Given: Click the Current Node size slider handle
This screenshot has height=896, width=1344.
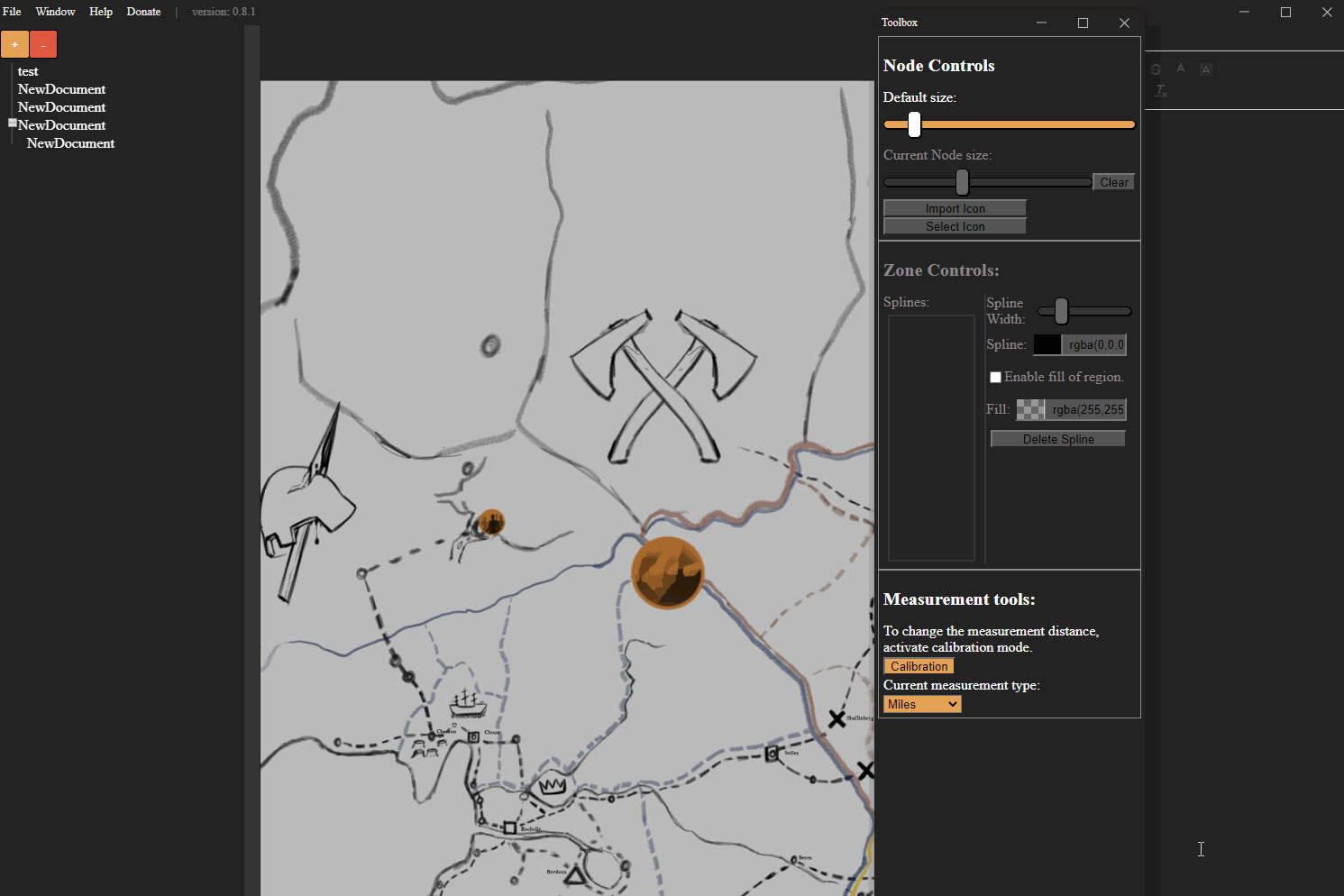Looking at the screenshot, I should (x=963, y=182).
